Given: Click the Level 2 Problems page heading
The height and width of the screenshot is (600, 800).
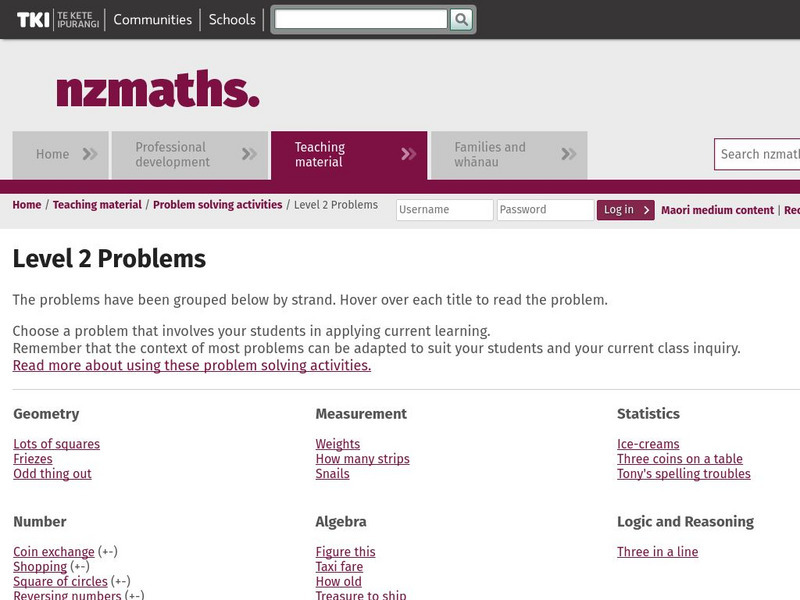Looking at the screenshot, I should click(109, 259).
